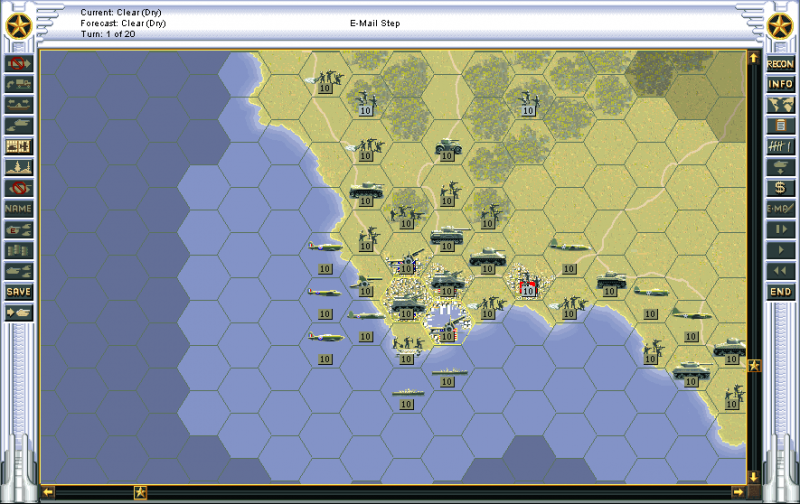Click the top-right gold star emblem
This screenshot has width=800, height=504.
(782, 25)
